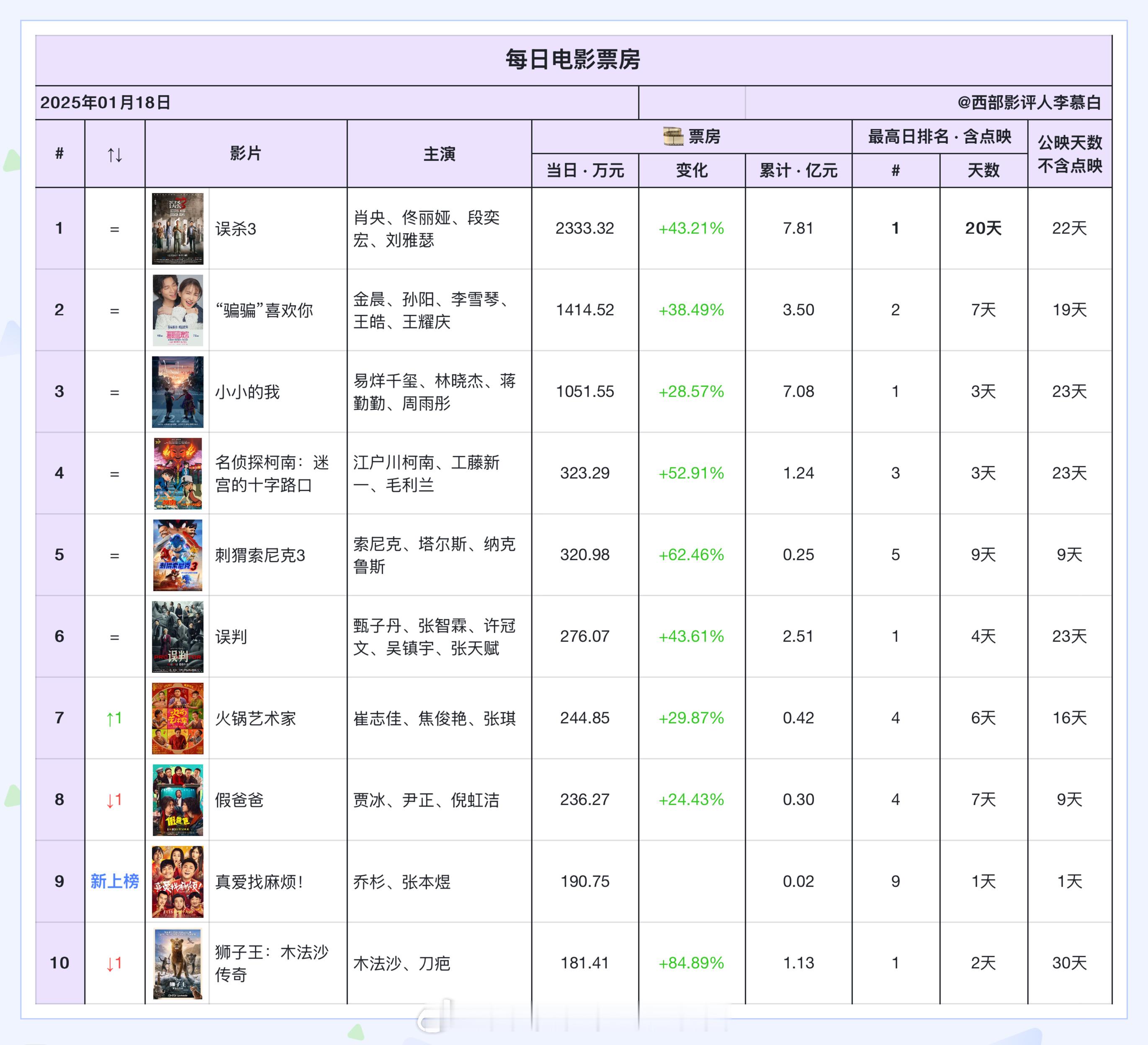Click the change value +84.89%
Image resolution: width=1148 pixels, height=1045 pixels.
[x=691, y=963]
